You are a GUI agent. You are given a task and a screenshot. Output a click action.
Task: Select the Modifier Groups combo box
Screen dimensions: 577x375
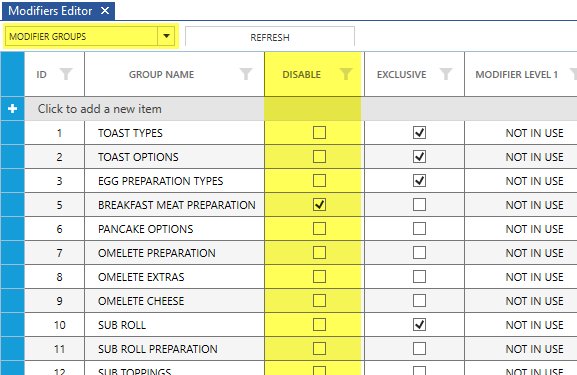click(x=82, y=36)
